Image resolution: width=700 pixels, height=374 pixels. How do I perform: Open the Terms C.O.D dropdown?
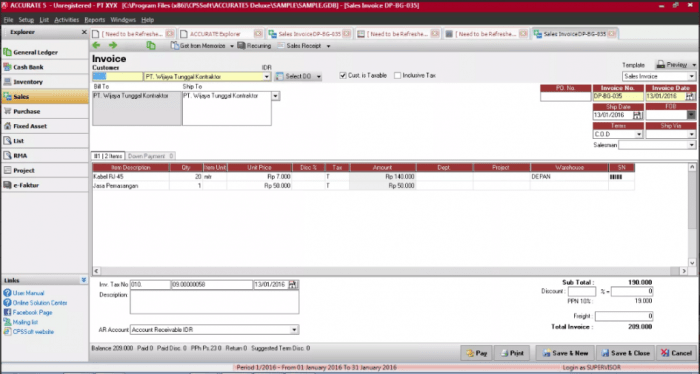point(639,134)
